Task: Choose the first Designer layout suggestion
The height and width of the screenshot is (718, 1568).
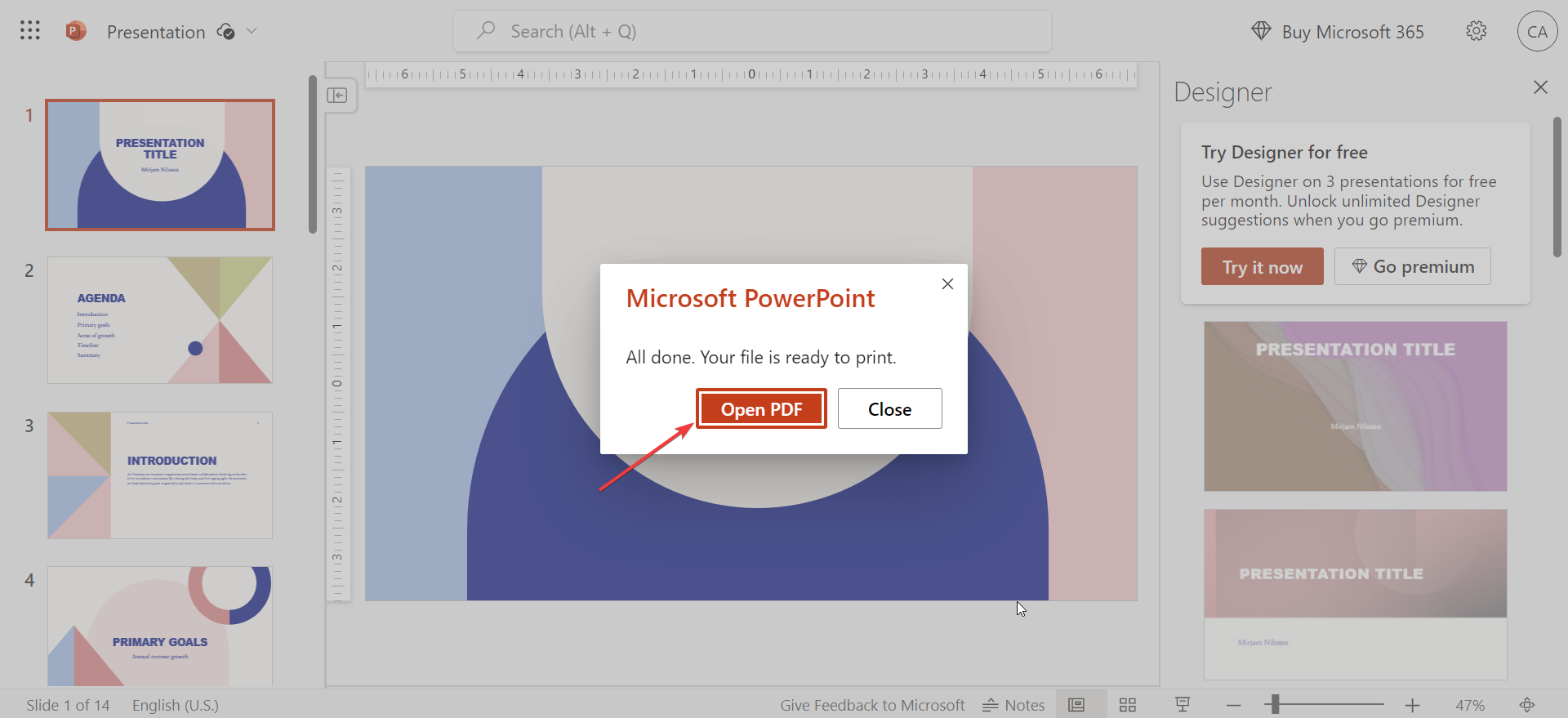Action: point(1355,406)
